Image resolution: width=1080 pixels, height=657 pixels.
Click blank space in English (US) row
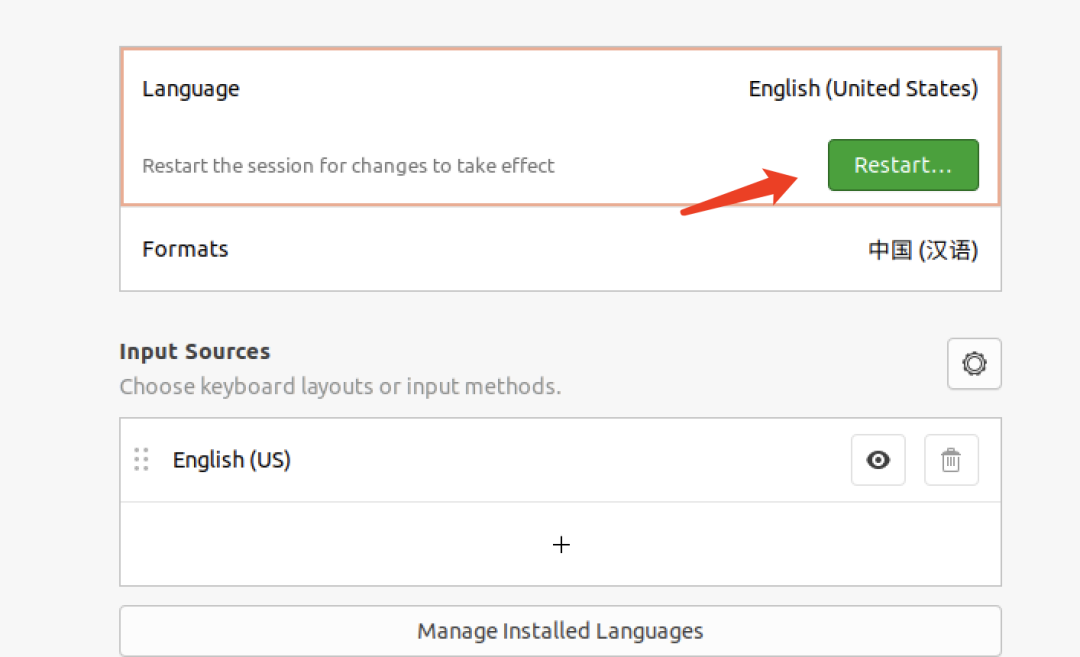(560, 460)
